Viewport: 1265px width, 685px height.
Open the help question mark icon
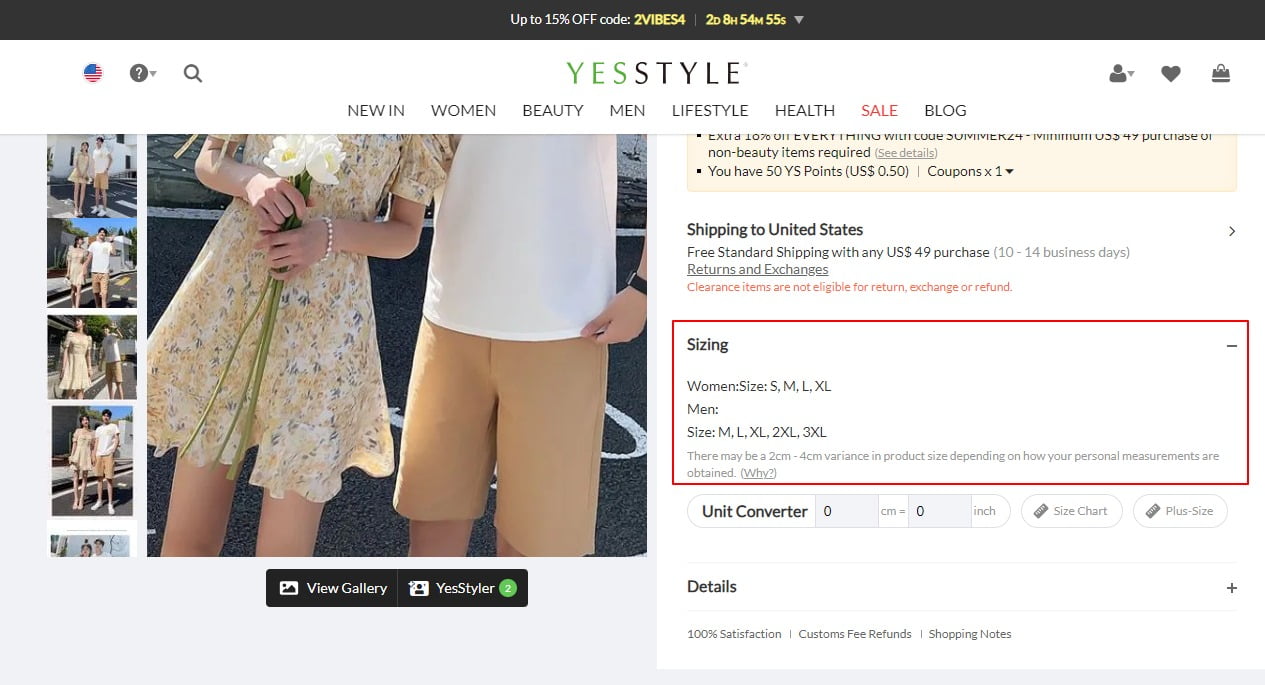pos(137,73)
